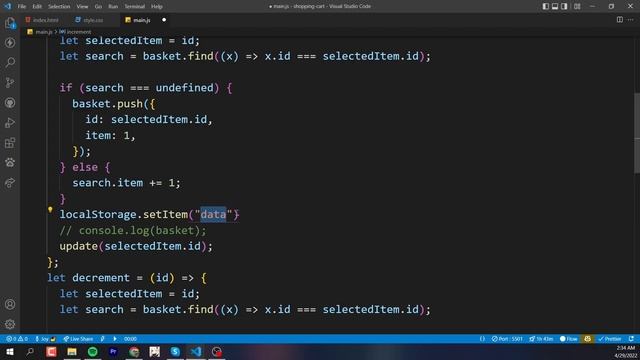Open errors and warnings in status bar
The image size is (640, 360).
[17, 339]
